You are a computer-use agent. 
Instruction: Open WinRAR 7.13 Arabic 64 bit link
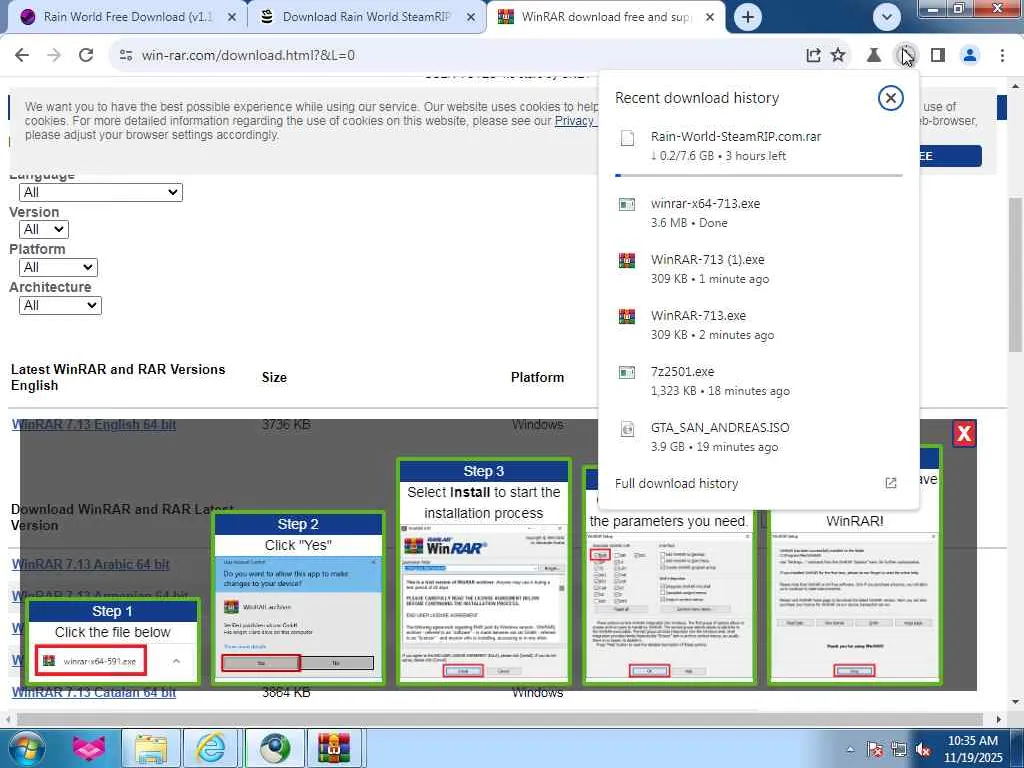[91, 564]
